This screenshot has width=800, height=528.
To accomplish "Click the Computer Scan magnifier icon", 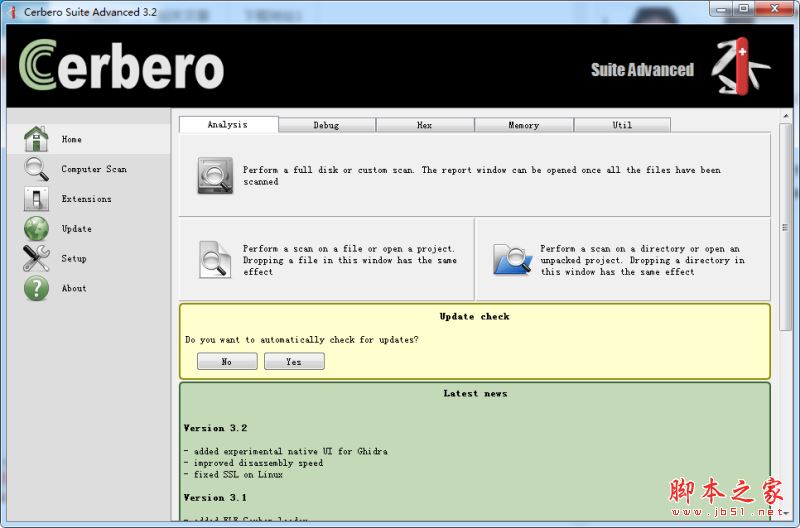I will 36,169.
